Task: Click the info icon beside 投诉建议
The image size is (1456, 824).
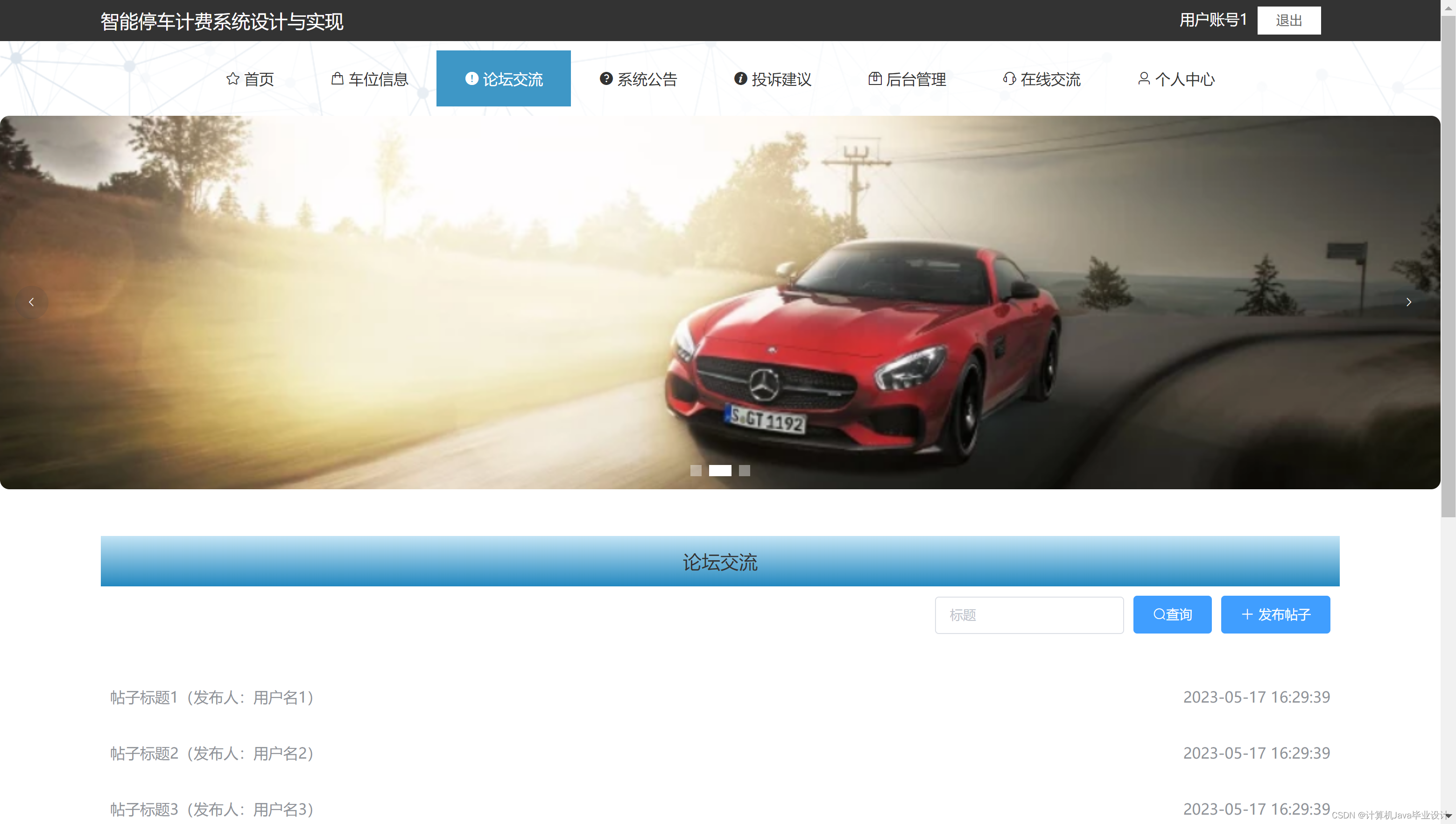Action: click(x=740, y=78)
